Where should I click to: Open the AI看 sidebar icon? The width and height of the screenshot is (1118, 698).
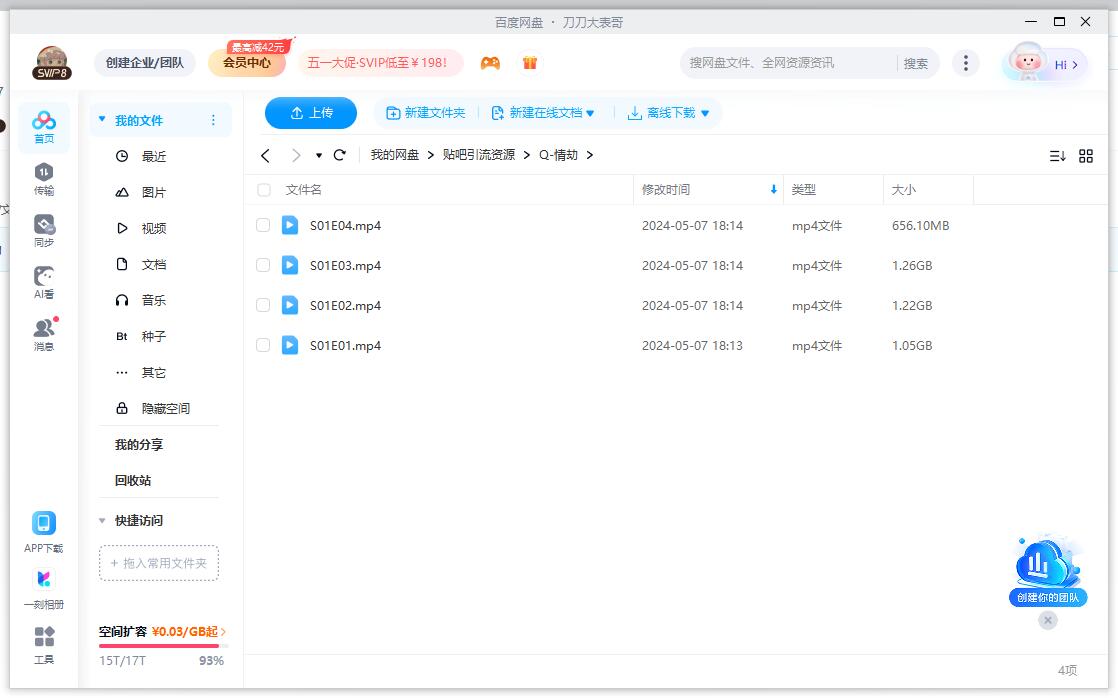(43, 278)
